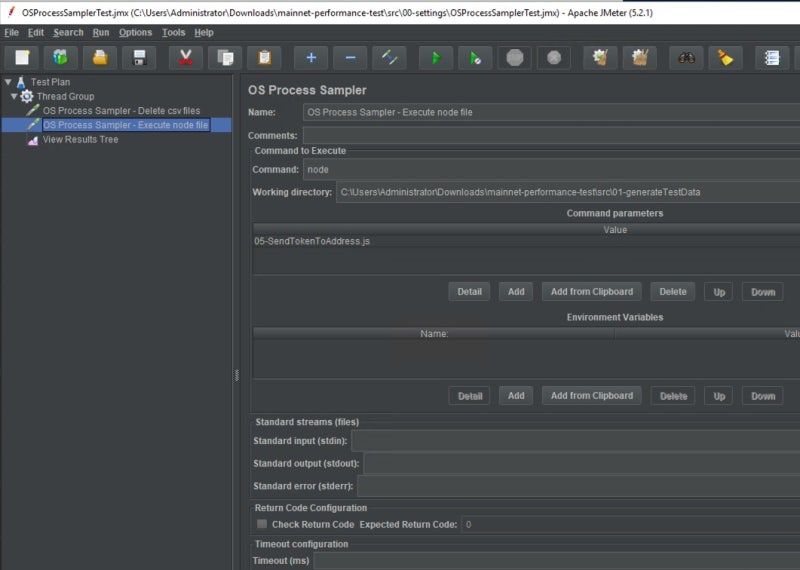The image size is (800, 570).
Task: Click the Function Helper list icon
Action: (772, 58)
